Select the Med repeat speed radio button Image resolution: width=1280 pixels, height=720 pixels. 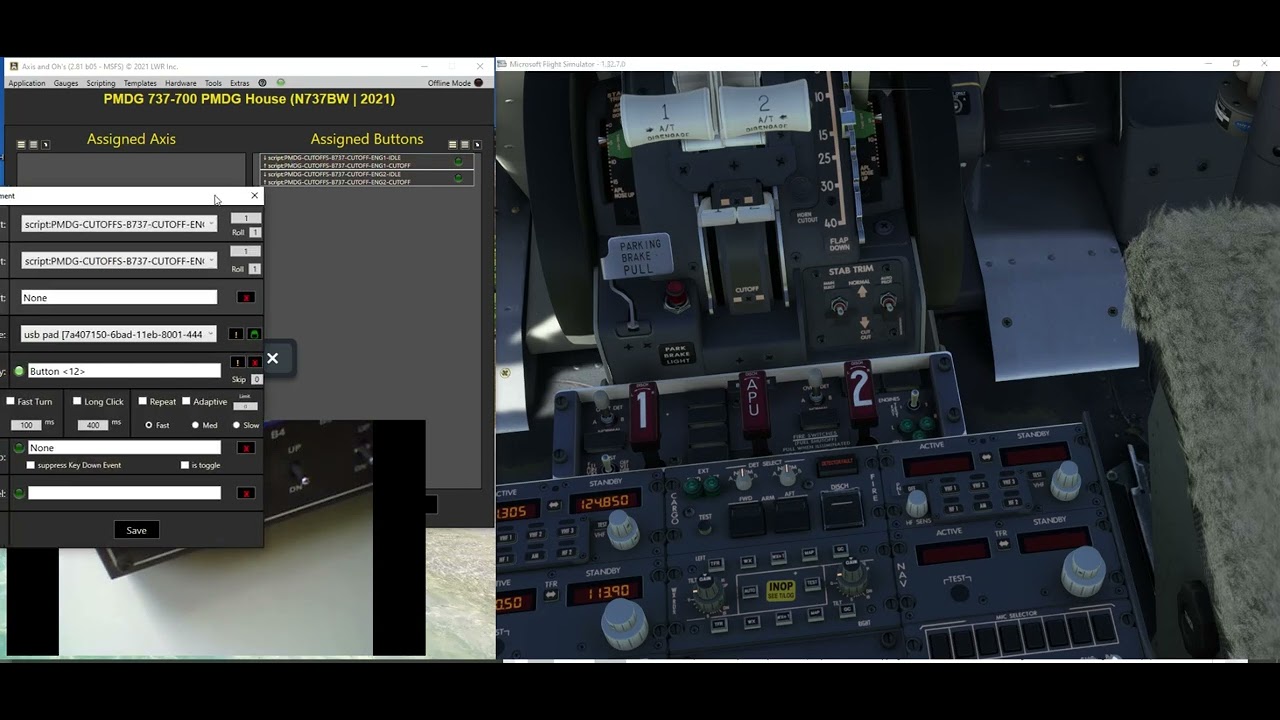pos(196,425)
